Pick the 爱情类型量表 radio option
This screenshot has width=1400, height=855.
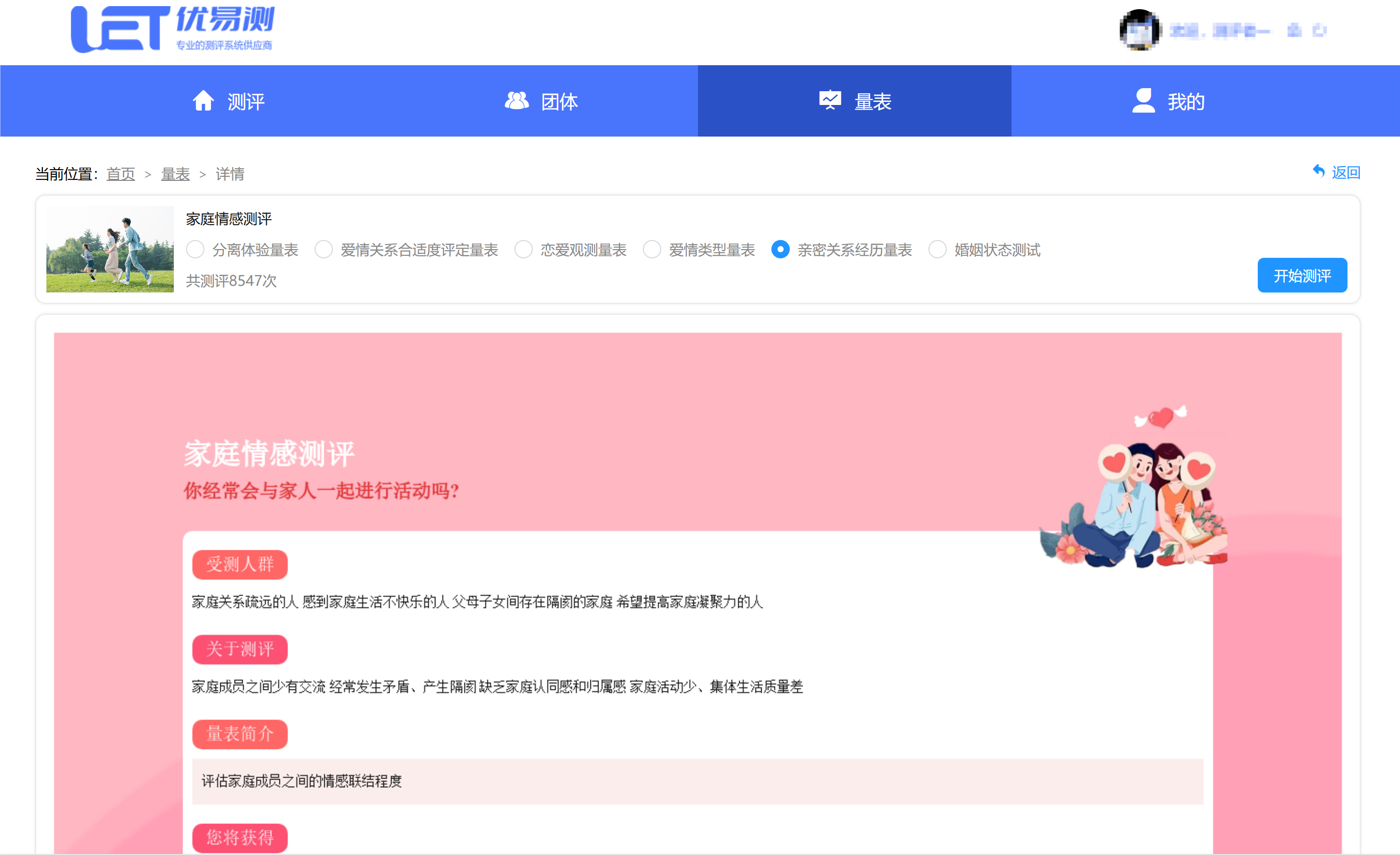(652, 249)
